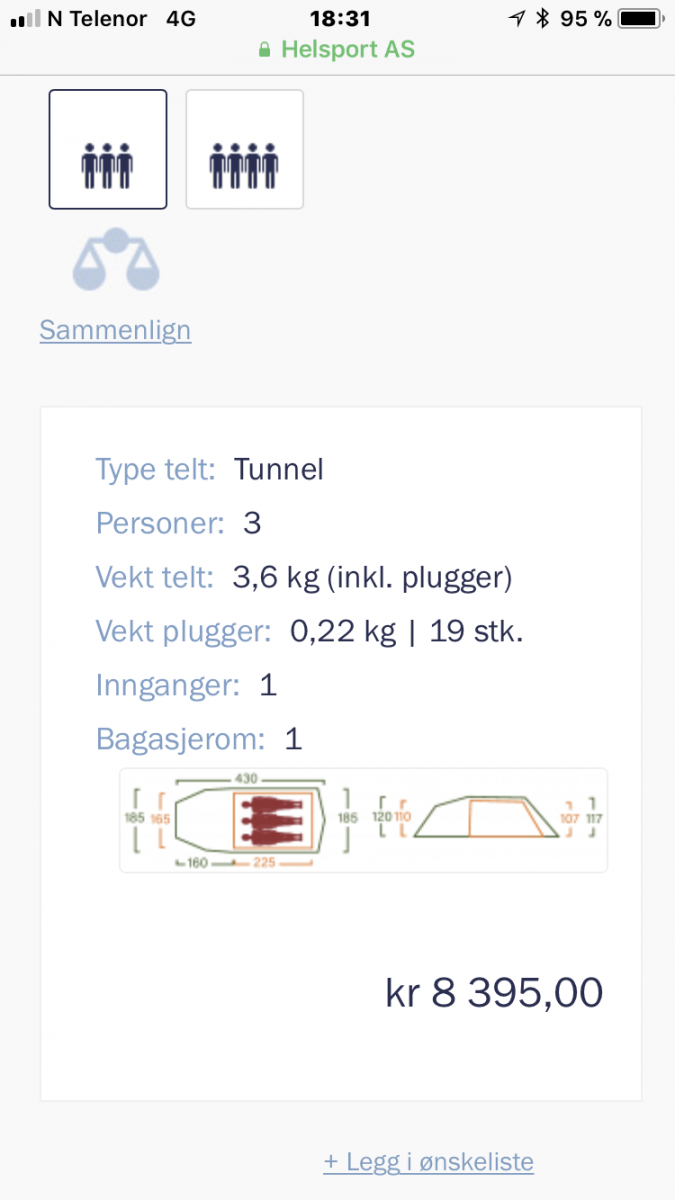
Task: Tap the battery icon in status bar
Action: tap(636, 18)
